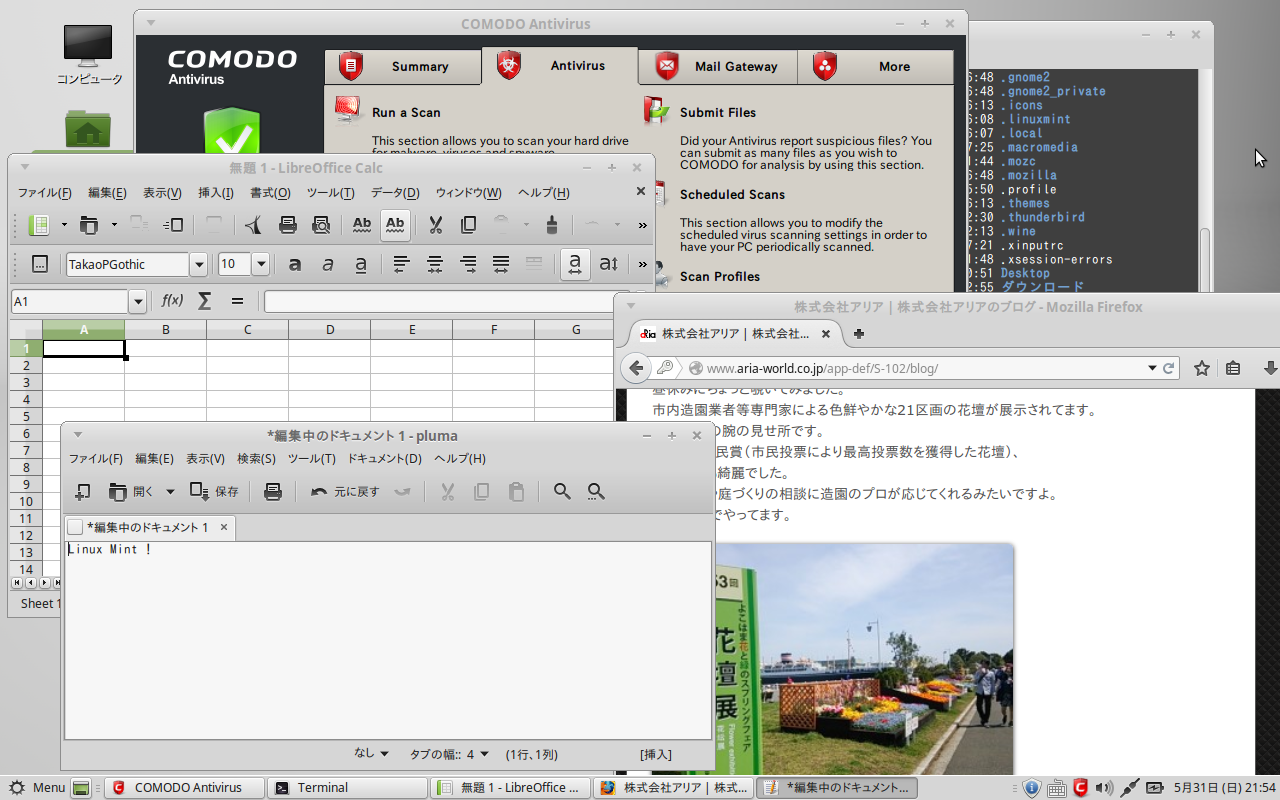Expand Calc Name Box dropdown
This screenshot has height=800, width=1280.
point(138,301)
